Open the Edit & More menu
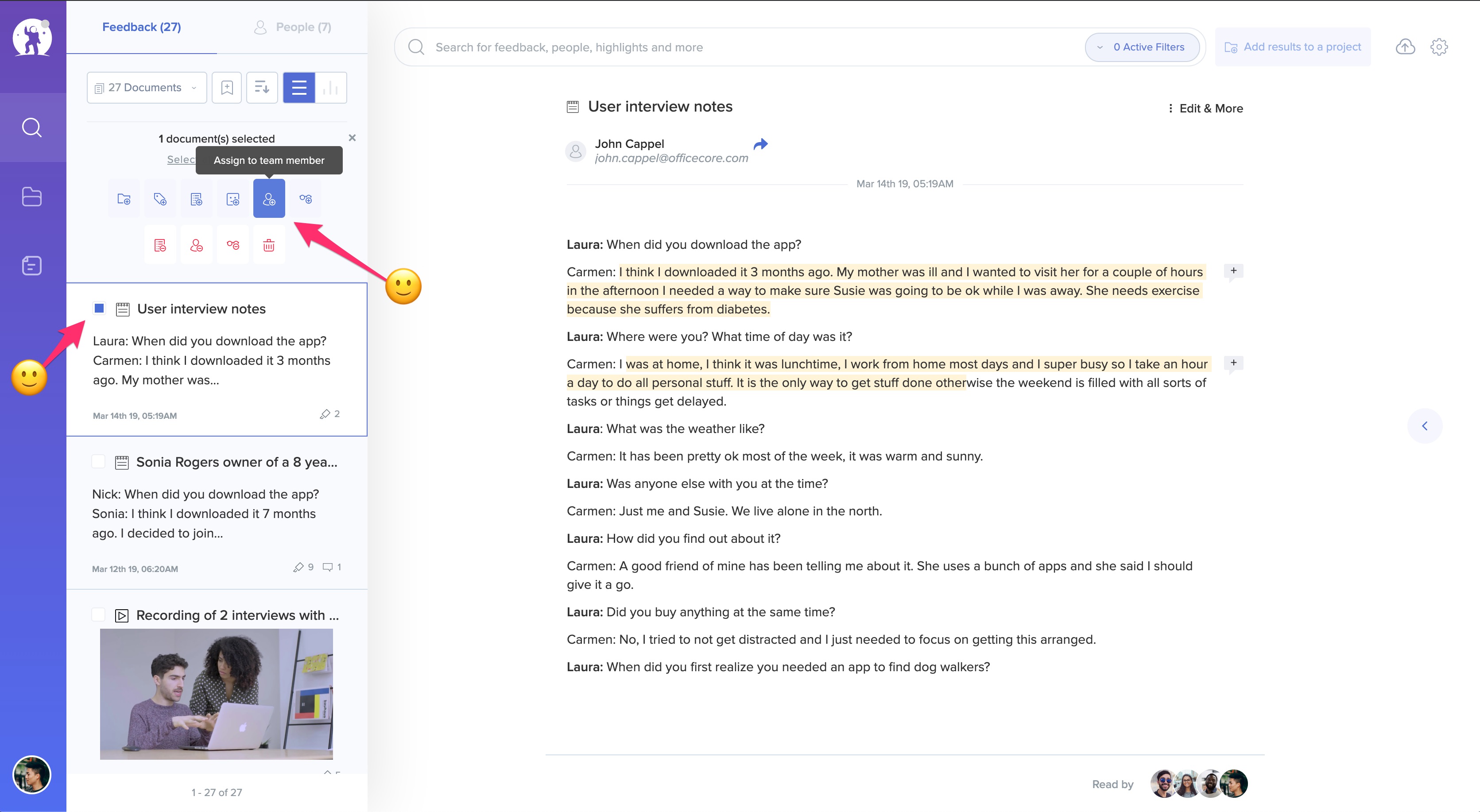This screenshot has width=1480, height=812. (1205, 108)
